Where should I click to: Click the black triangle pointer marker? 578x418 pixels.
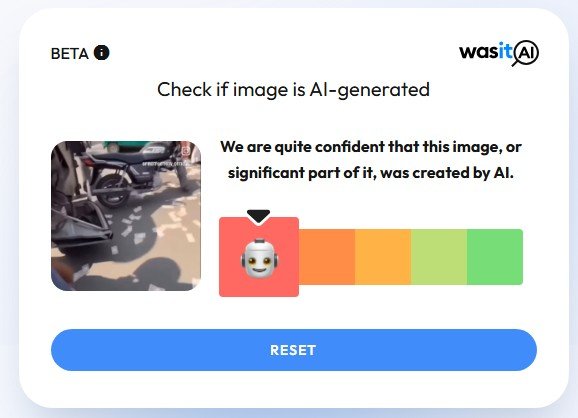tap(258, 216)
